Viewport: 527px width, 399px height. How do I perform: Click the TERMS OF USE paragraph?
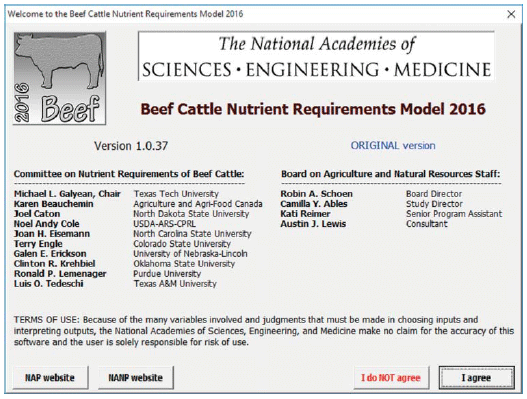pyautogui.click(x=264, y=331)
